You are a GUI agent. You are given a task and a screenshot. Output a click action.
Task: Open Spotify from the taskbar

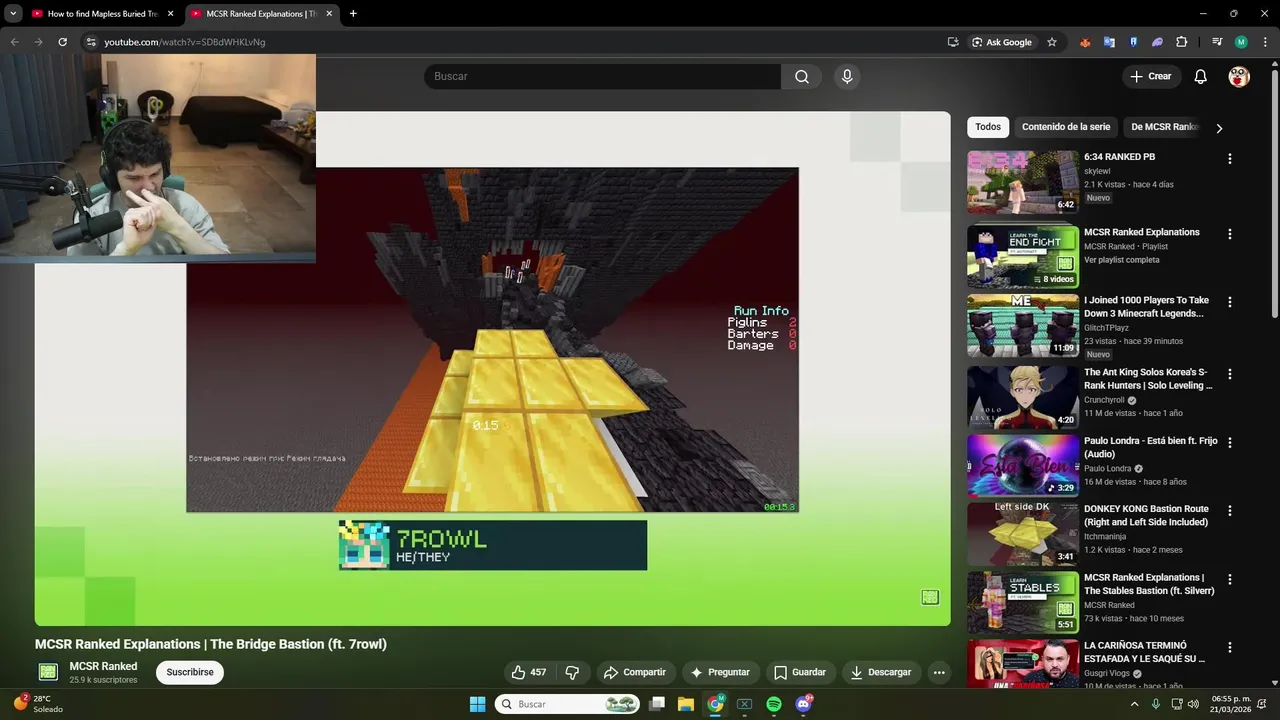tap(774, 704)
